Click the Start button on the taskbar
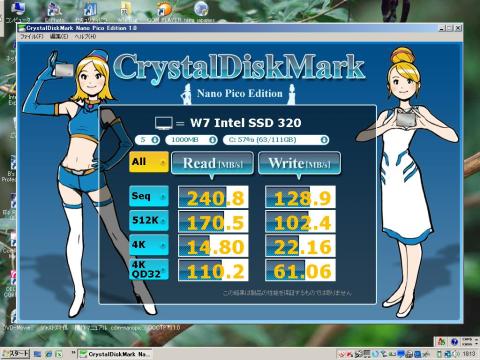The image size is (480, 360). [15, 354]
